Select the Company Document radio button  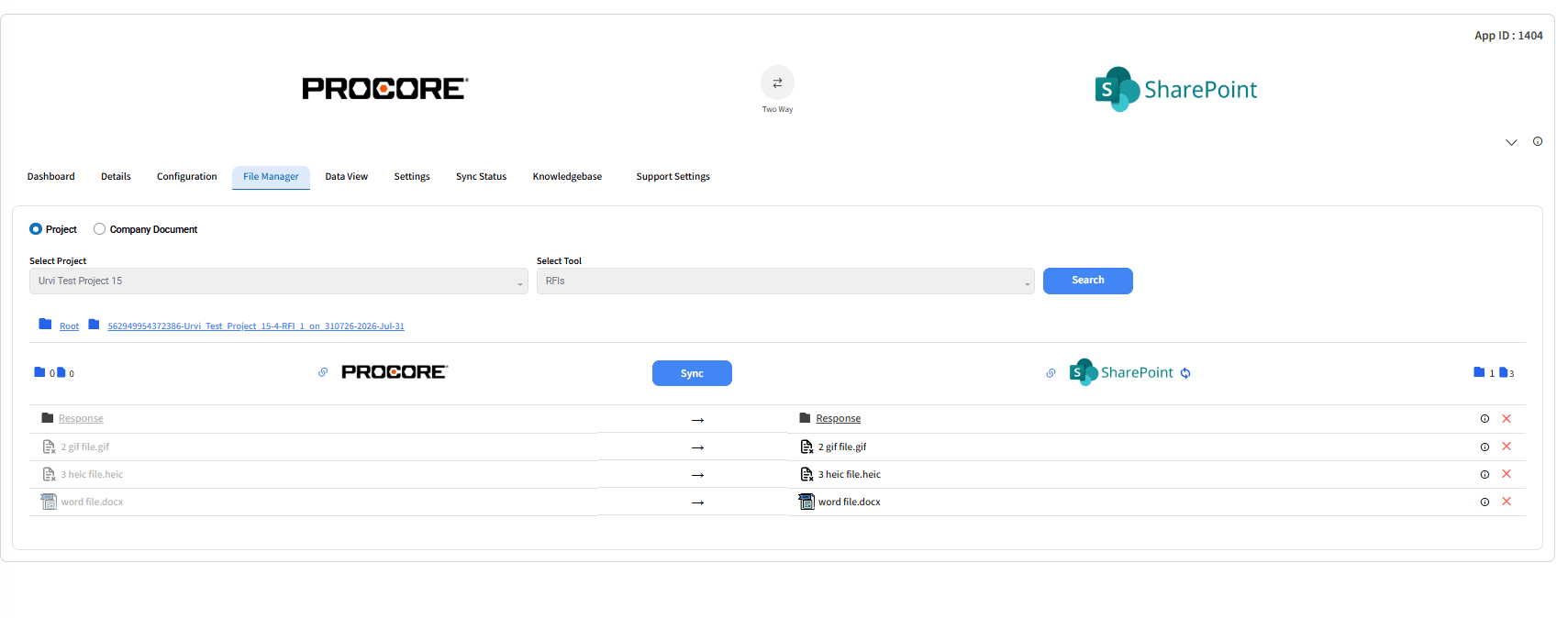click(99, 229)
